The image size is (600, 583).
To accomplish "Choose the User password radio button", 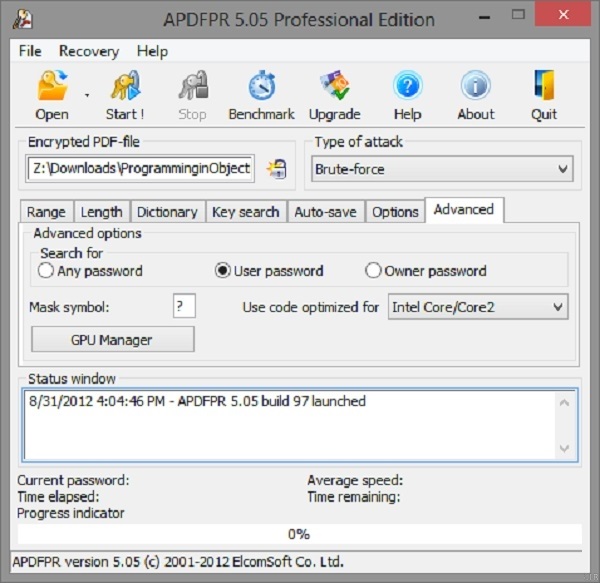I will pyautogui.click(x=223, y=271).
